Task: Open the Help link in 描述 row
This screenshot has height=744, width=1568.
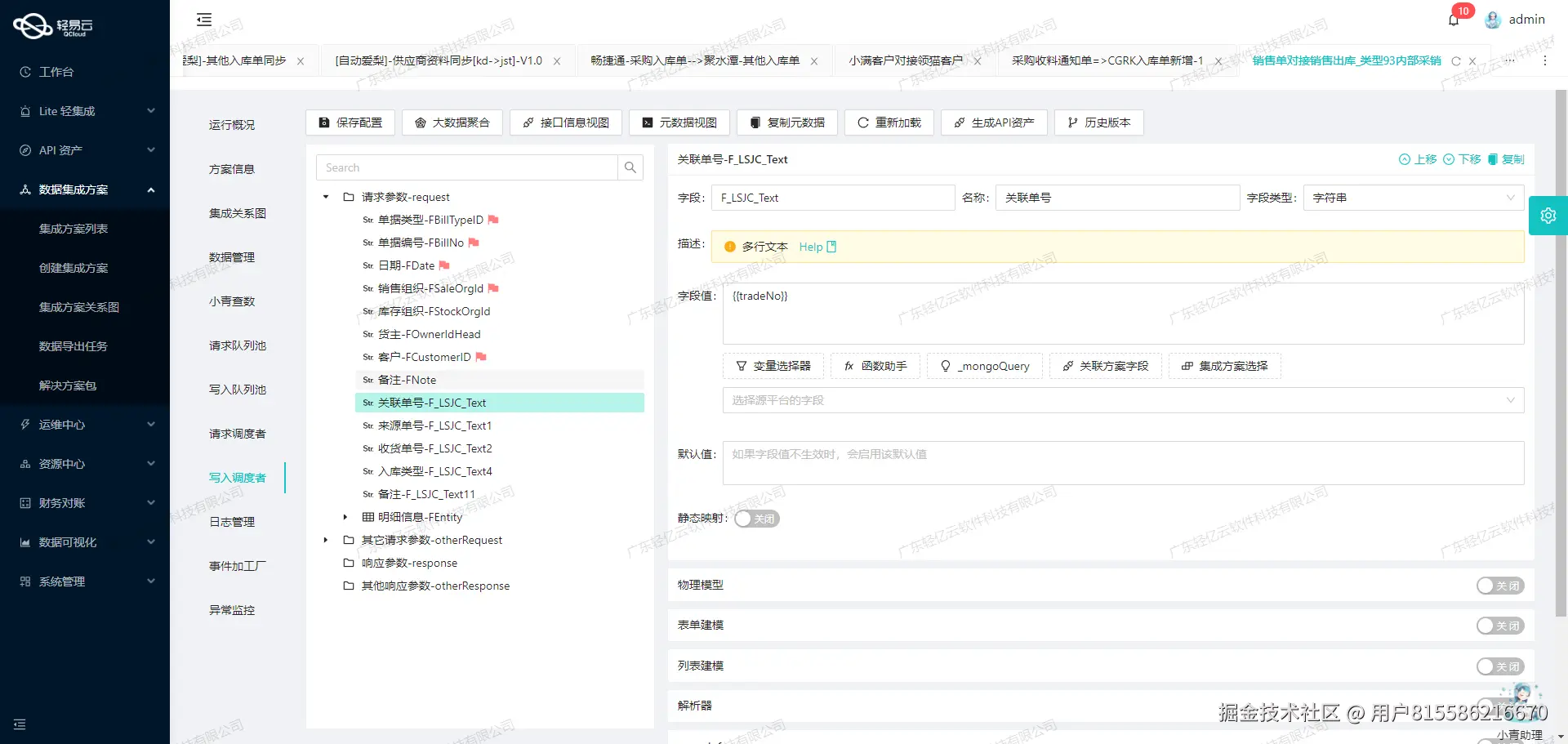Action: pyautogui.click(x=810, y=246)
